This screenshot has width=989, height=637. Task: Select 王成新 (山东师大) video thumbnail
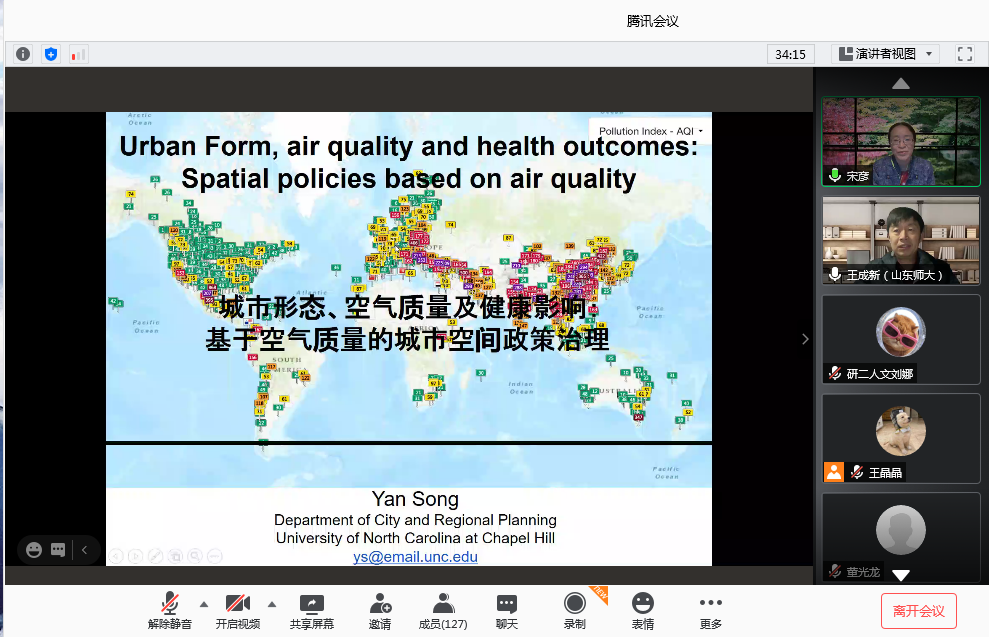pos(900,240)
